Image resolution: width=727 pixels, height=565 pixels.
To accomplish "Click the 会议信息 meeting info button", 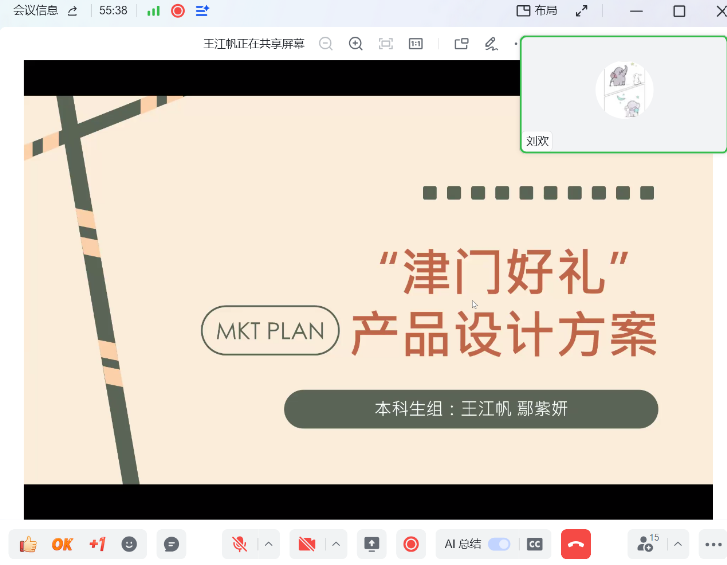I will point(36,11).
